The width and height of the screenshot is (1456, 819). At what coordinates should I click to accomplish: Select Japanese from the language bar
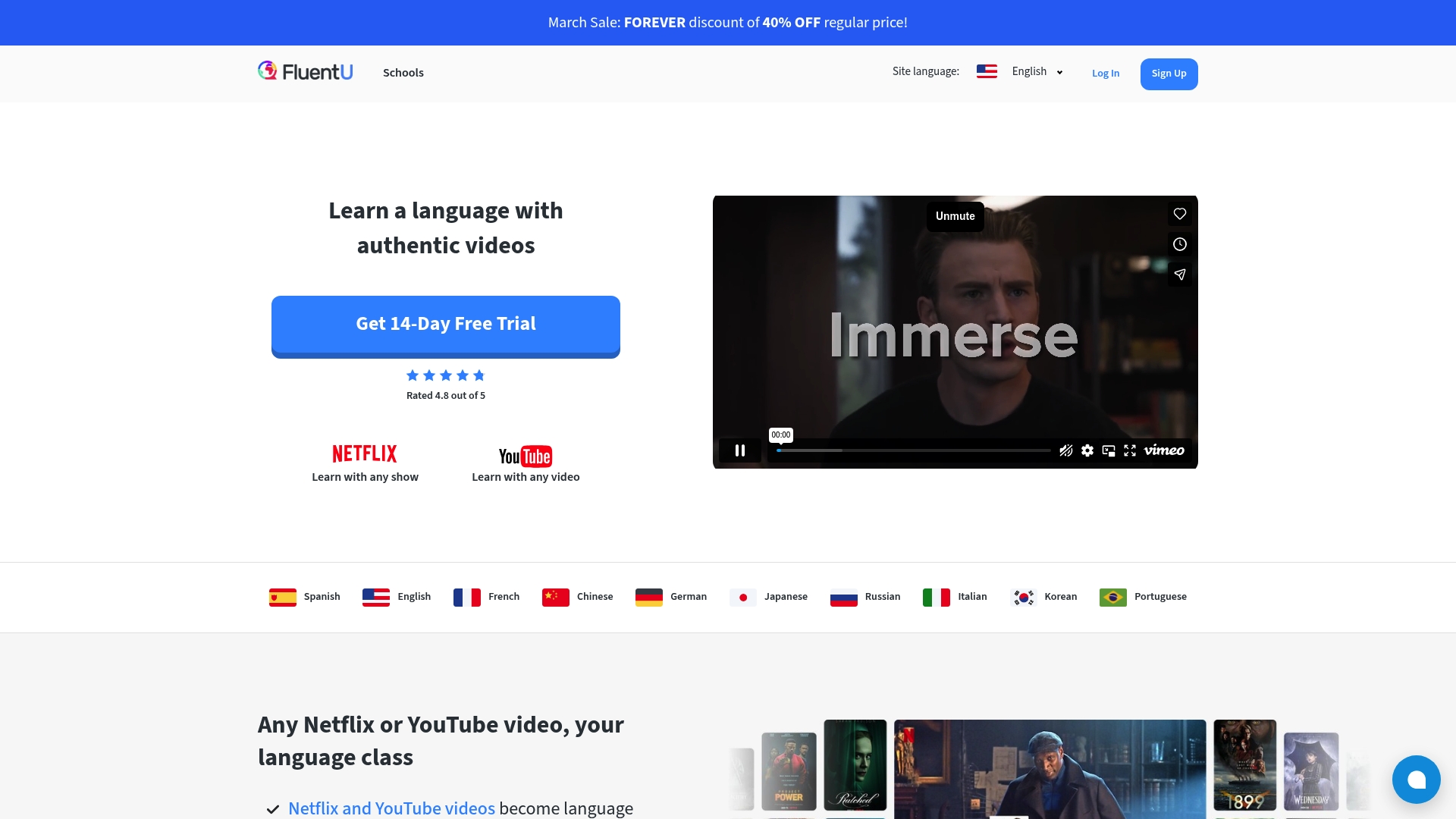[768, 597]
